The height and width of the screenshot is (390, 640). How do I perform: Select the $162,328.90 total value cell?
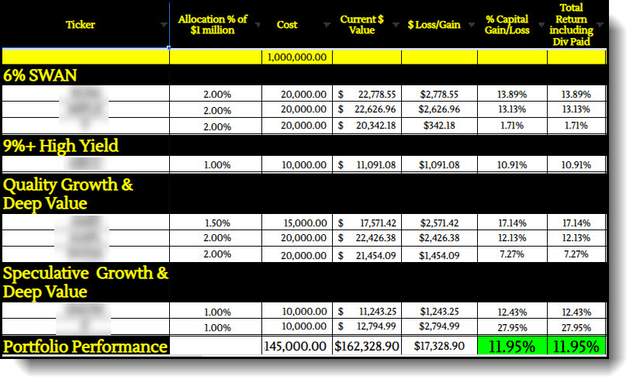click(x=367, y=346)
